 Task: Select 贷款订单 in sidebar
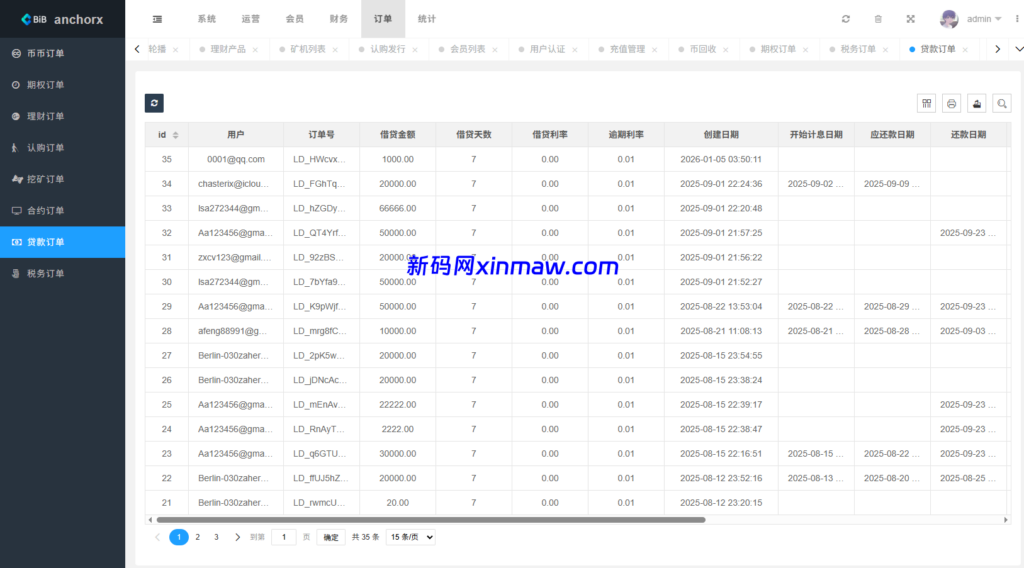click(63, 242)
